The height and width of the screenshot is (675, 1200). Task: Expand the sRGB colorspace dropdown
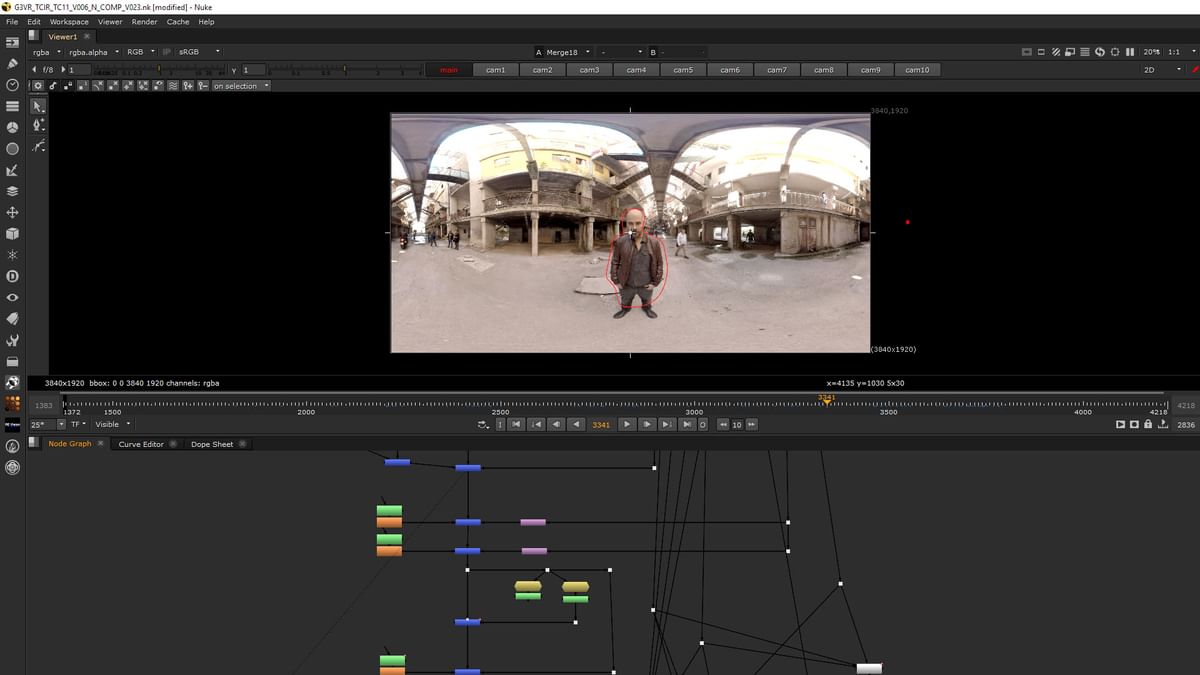[198, 52]
